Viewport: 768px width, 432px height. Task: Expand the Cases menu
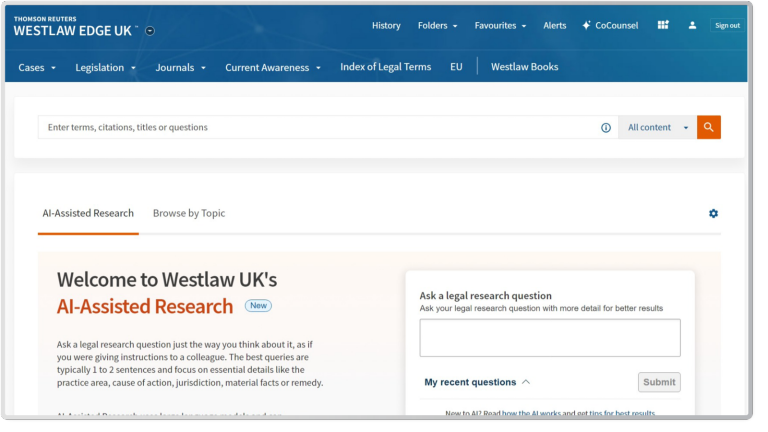38,68
